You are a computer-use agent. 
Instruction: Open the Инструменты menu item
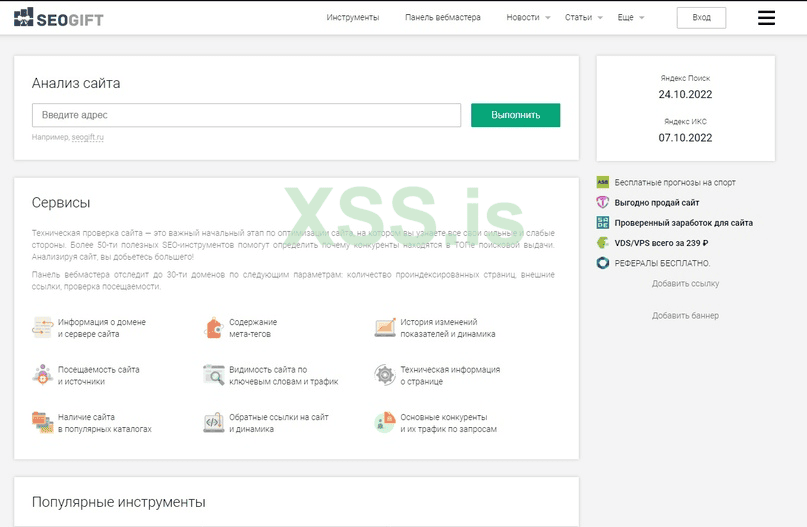(353, 17)
